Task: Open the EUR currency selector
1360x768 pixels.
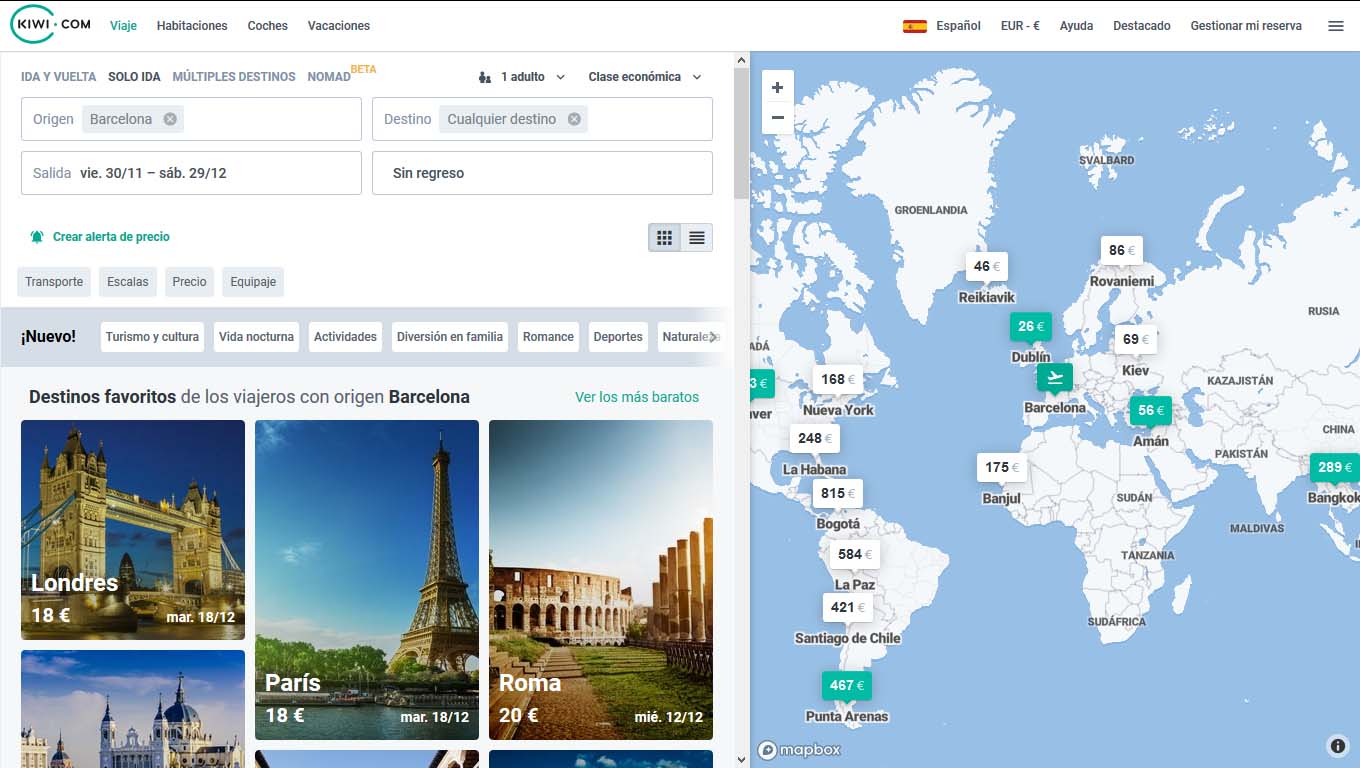Action: (x=1019, y=26)
